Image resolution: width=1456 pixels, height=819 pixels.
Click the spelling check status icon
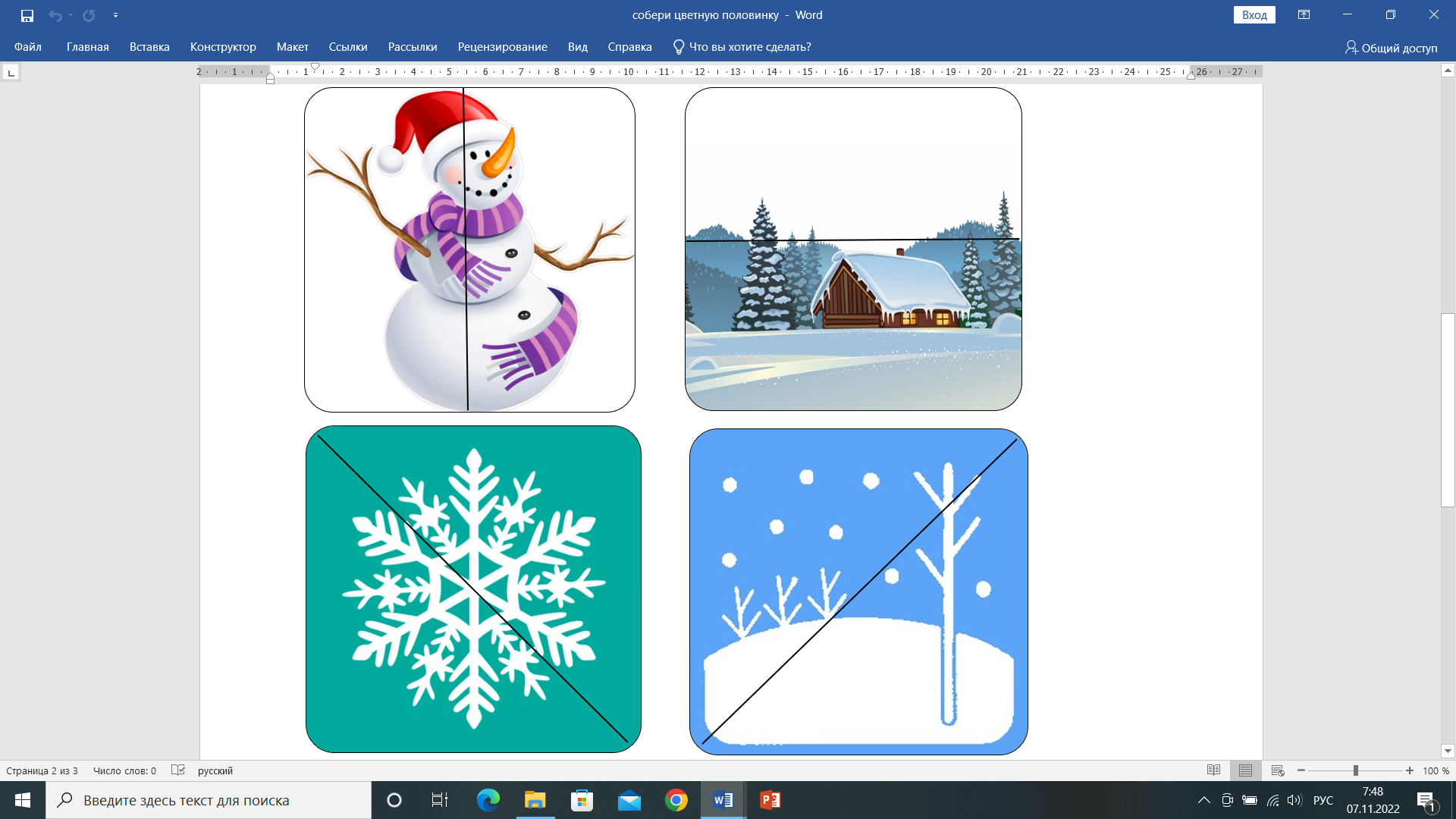[178, 770]
